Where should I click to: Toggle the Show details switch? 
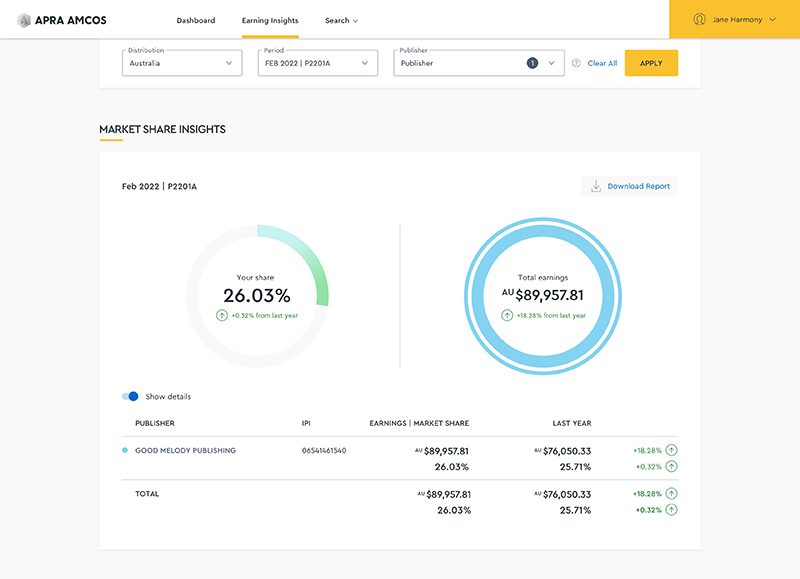[x=130, y=397]
